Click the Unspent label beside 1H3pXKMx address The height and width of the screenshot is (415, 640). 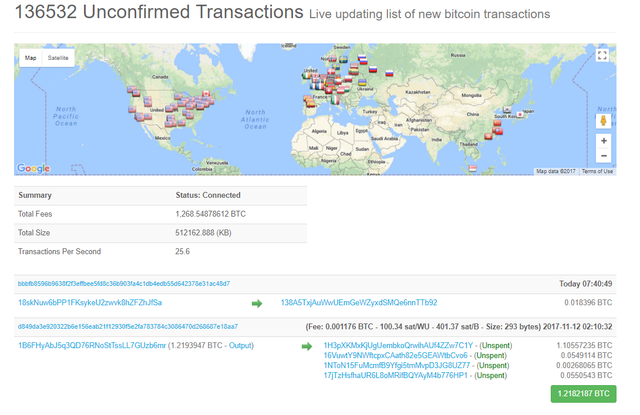coord(496,346)
